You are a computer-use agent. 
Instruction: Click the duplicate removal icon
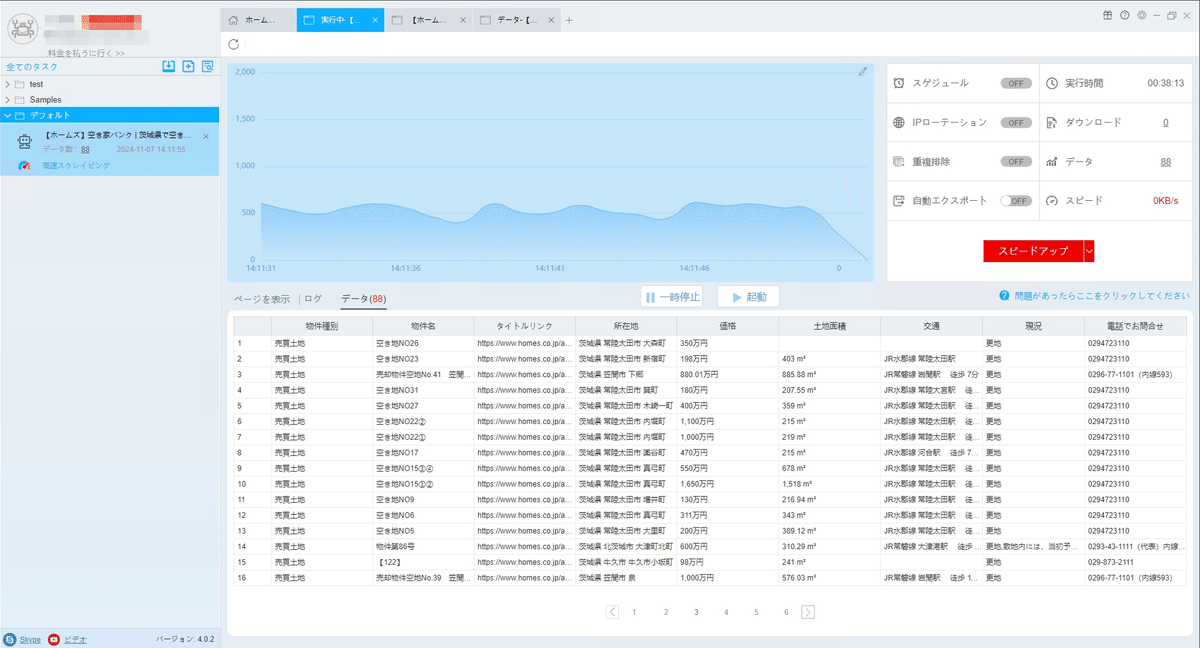(900, 161)
